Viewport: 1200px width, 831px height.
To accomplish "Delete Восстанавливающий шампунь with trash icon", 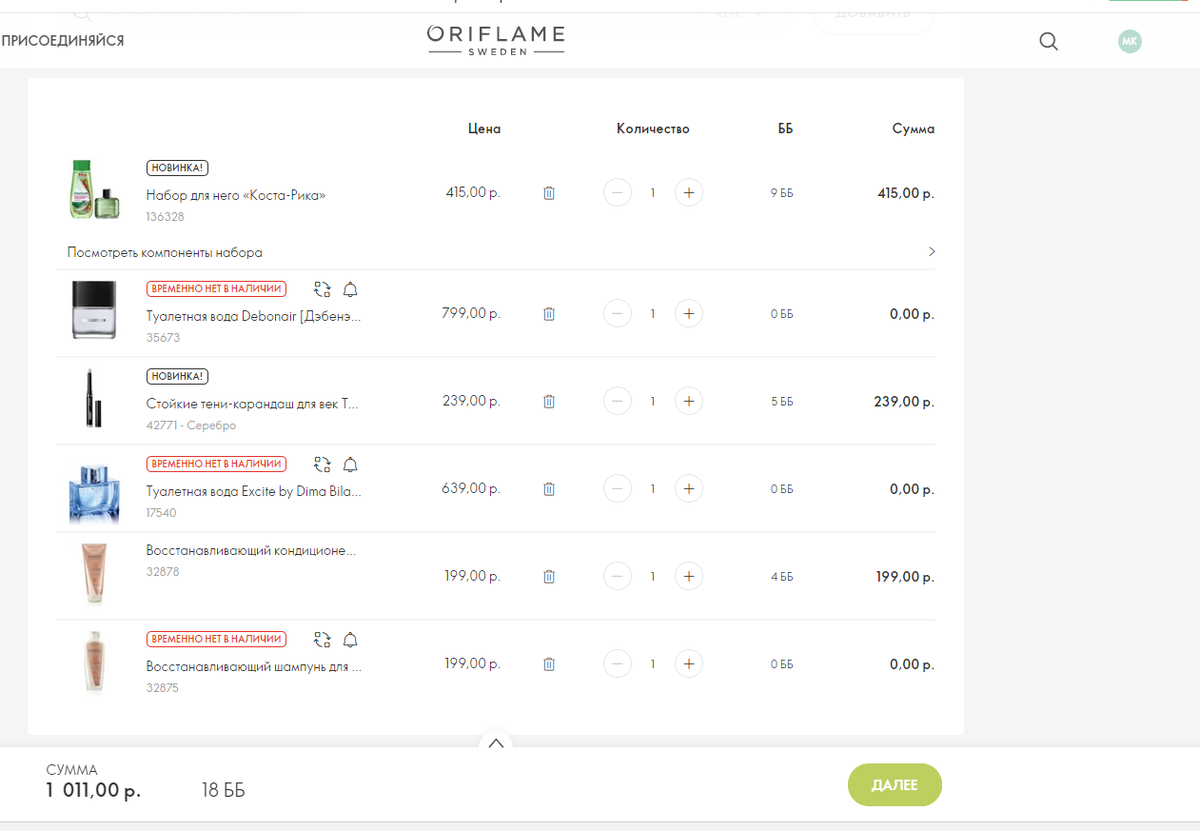I will [x=549, y=664].
